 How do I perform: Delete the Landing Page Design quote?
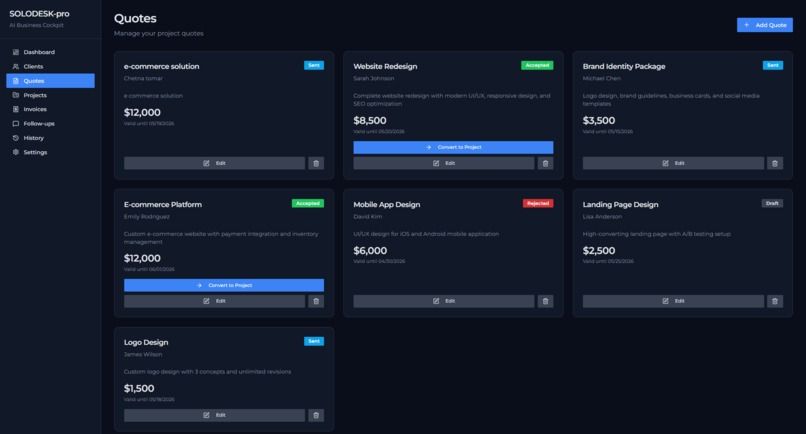[x=775, y=301]
